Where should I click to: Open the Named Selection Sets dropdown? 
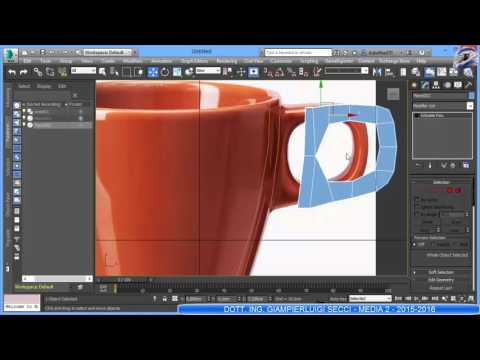pos(346,71)
